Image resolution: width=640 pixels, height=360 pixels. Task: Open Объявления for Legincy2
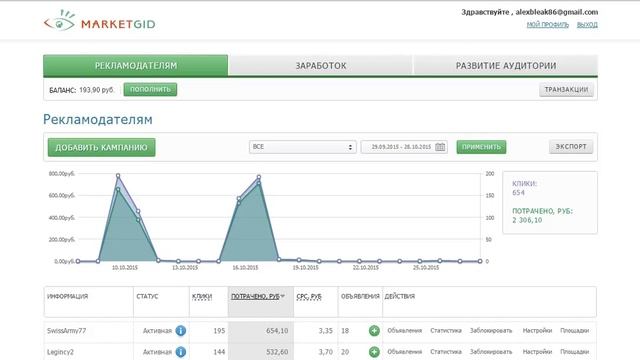tap(404, 352)
